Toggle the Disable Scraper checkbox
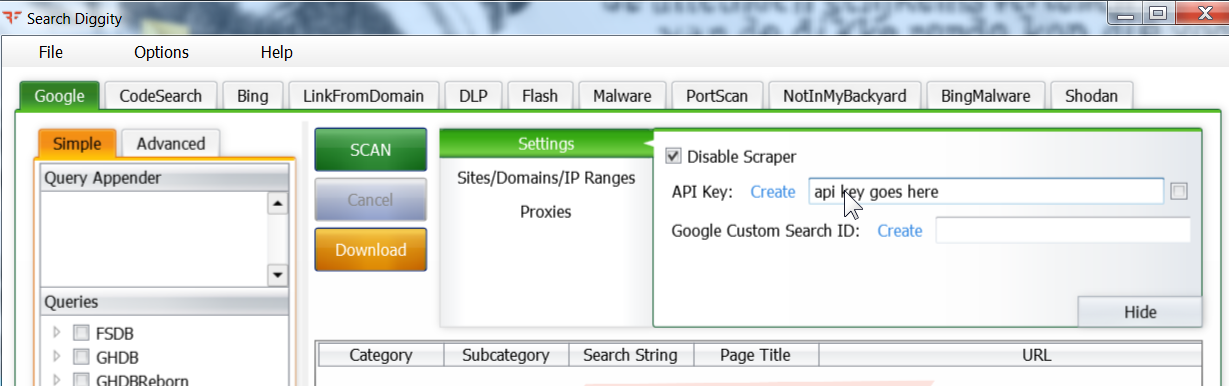Image resolution: width=1229 pixels, height=386 pixels. point(674,157)
